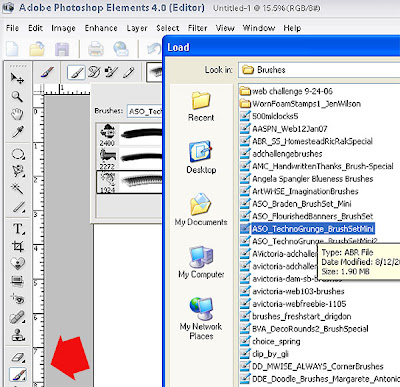Select the Brush tool in toolbox
Viewport: 400px width, 387px height.
tap(18, 375)
